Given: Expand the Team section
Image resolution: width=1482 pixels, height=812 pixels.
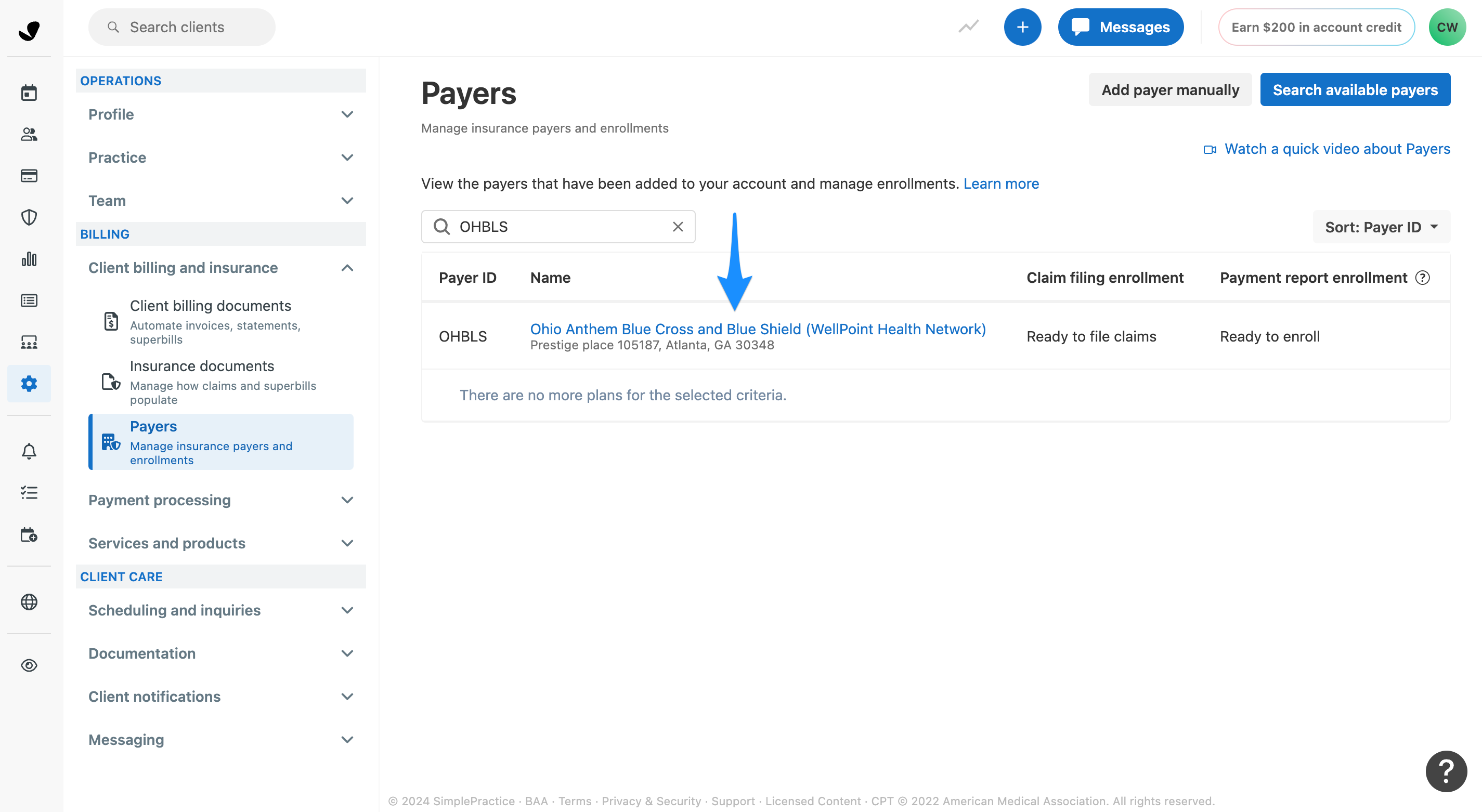Looking at the screenshot, I should pyautogui.click(x=221, y=201).
